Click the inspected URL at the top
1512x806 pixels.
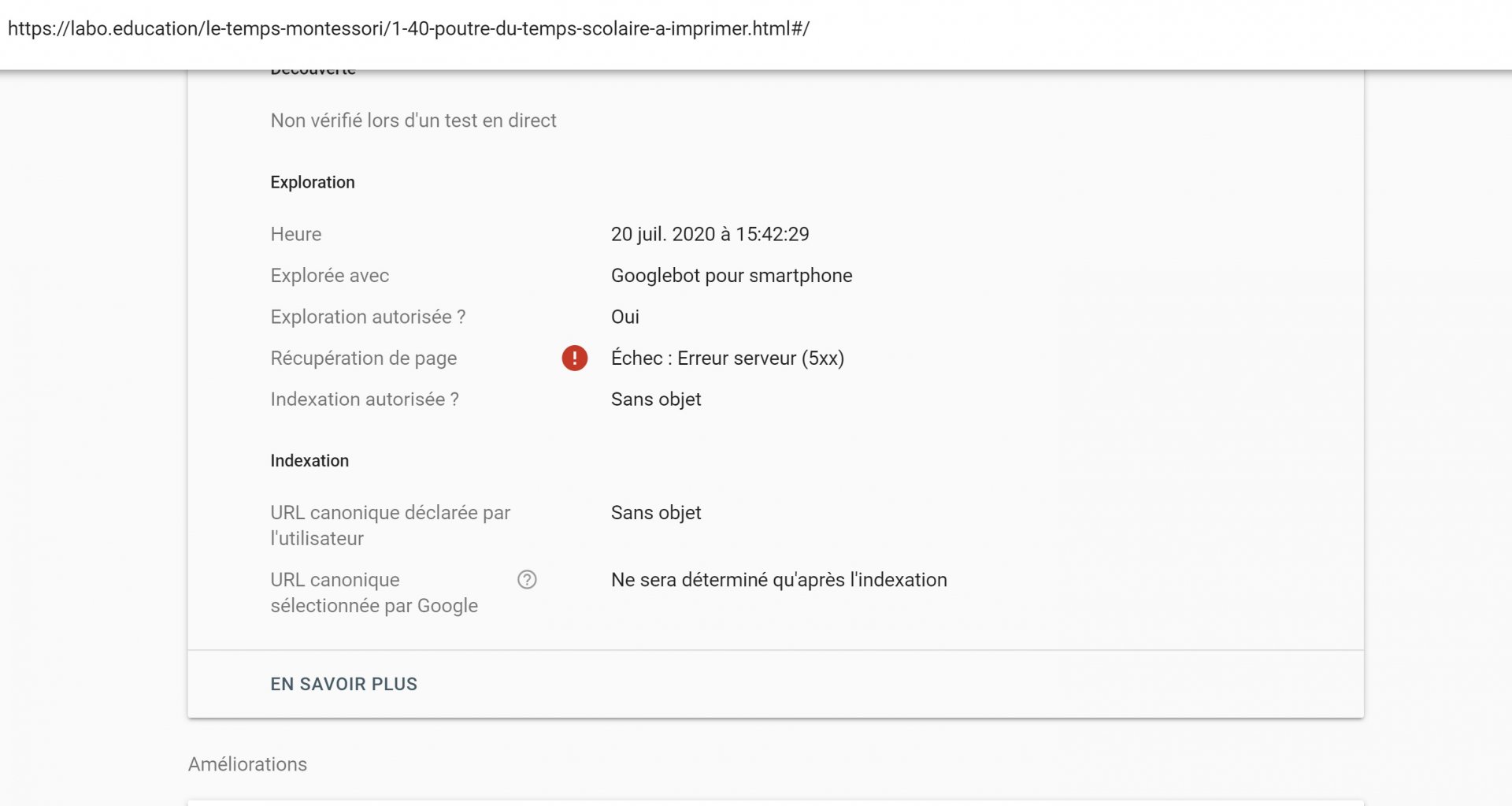[409, 28]
